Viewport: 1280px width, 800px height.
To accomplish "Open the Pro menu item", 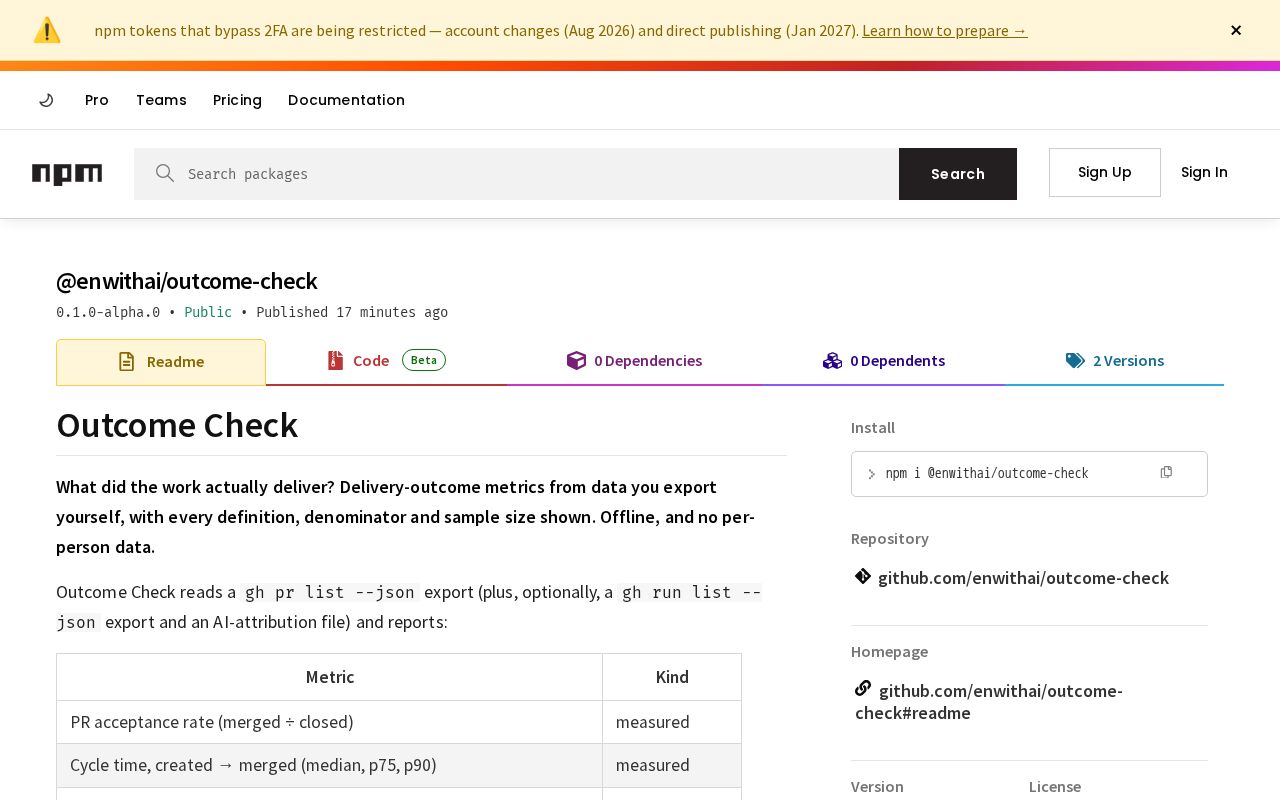I will click(97, 100).
